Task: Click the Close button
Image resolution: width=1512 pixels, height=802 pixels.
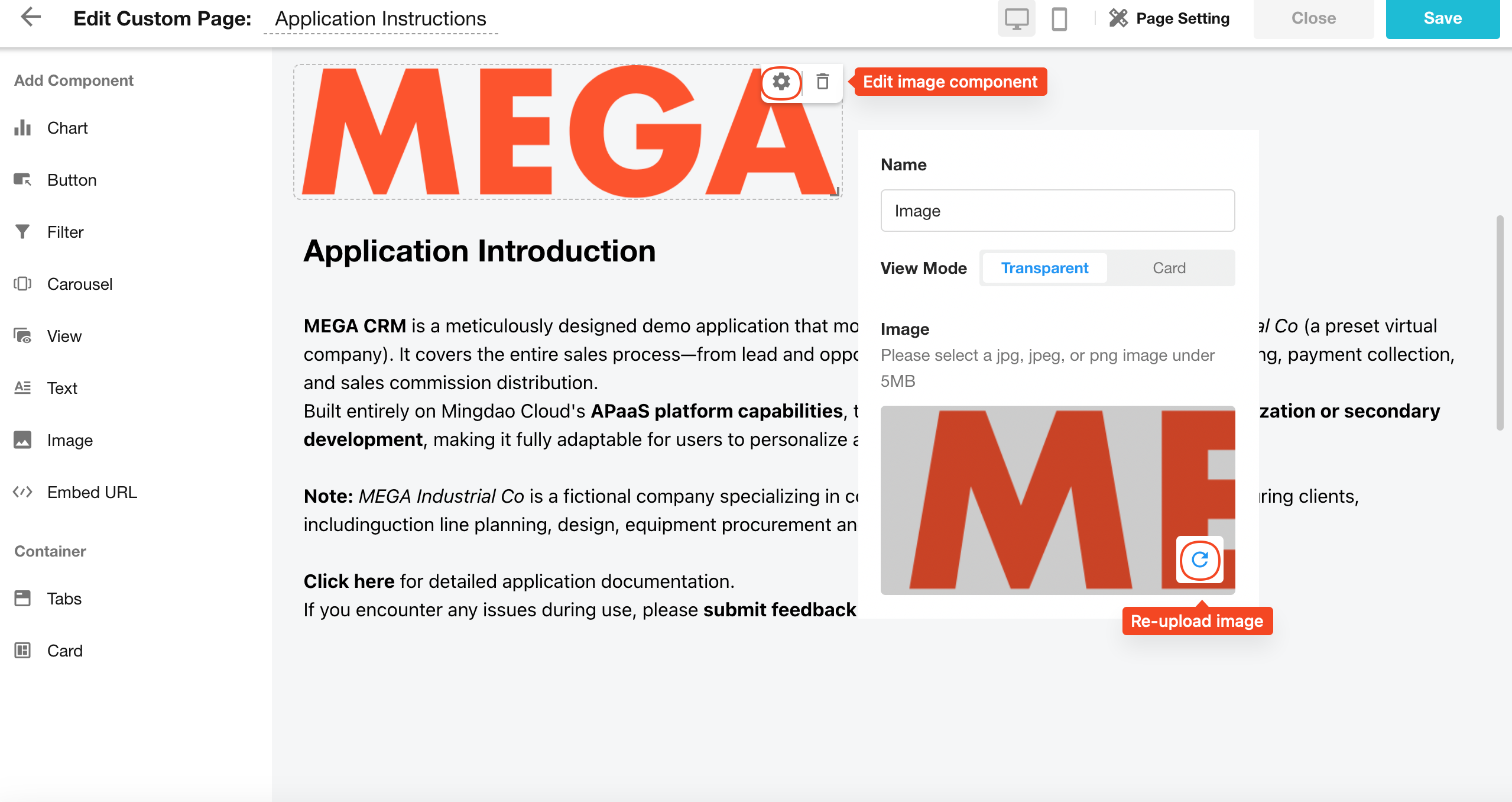Action: coord(1313,18)
